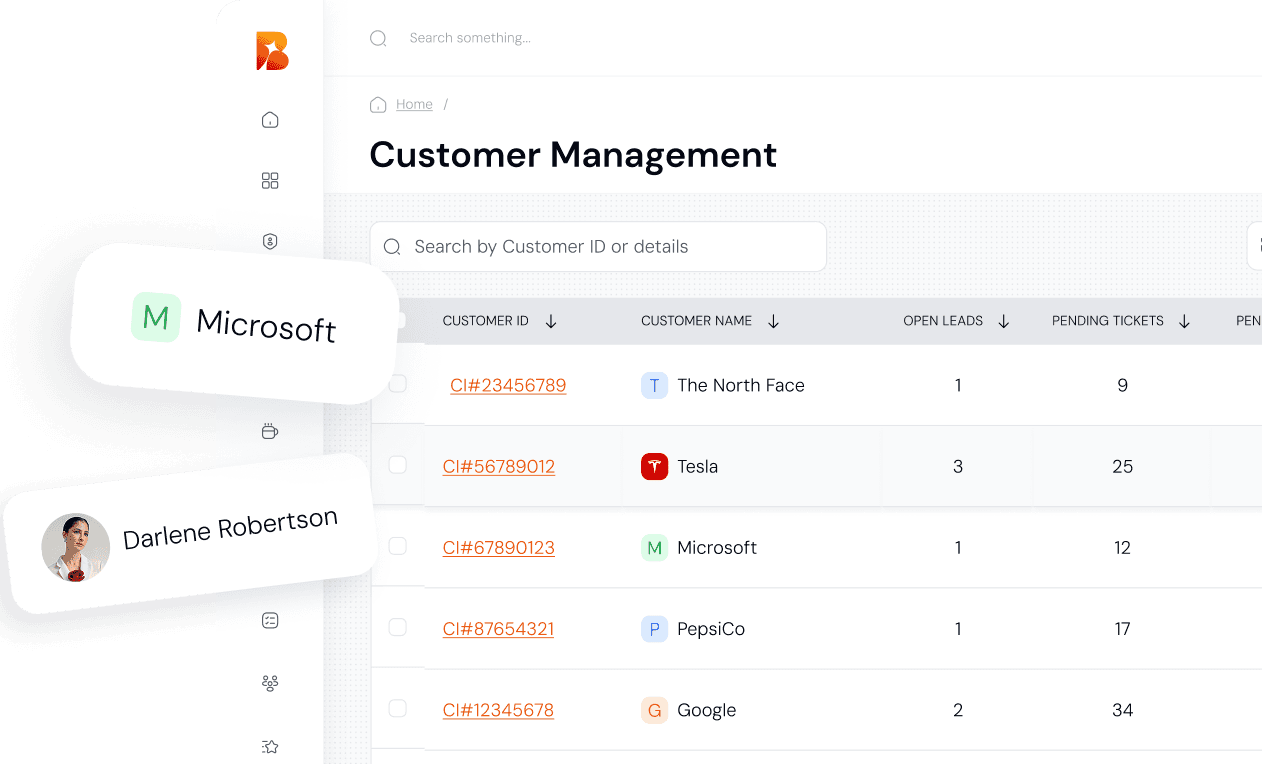Viewport: 1262px width, 764px height.
Task: Open the team people icon in sidebar
Action: tap(270, 683)
